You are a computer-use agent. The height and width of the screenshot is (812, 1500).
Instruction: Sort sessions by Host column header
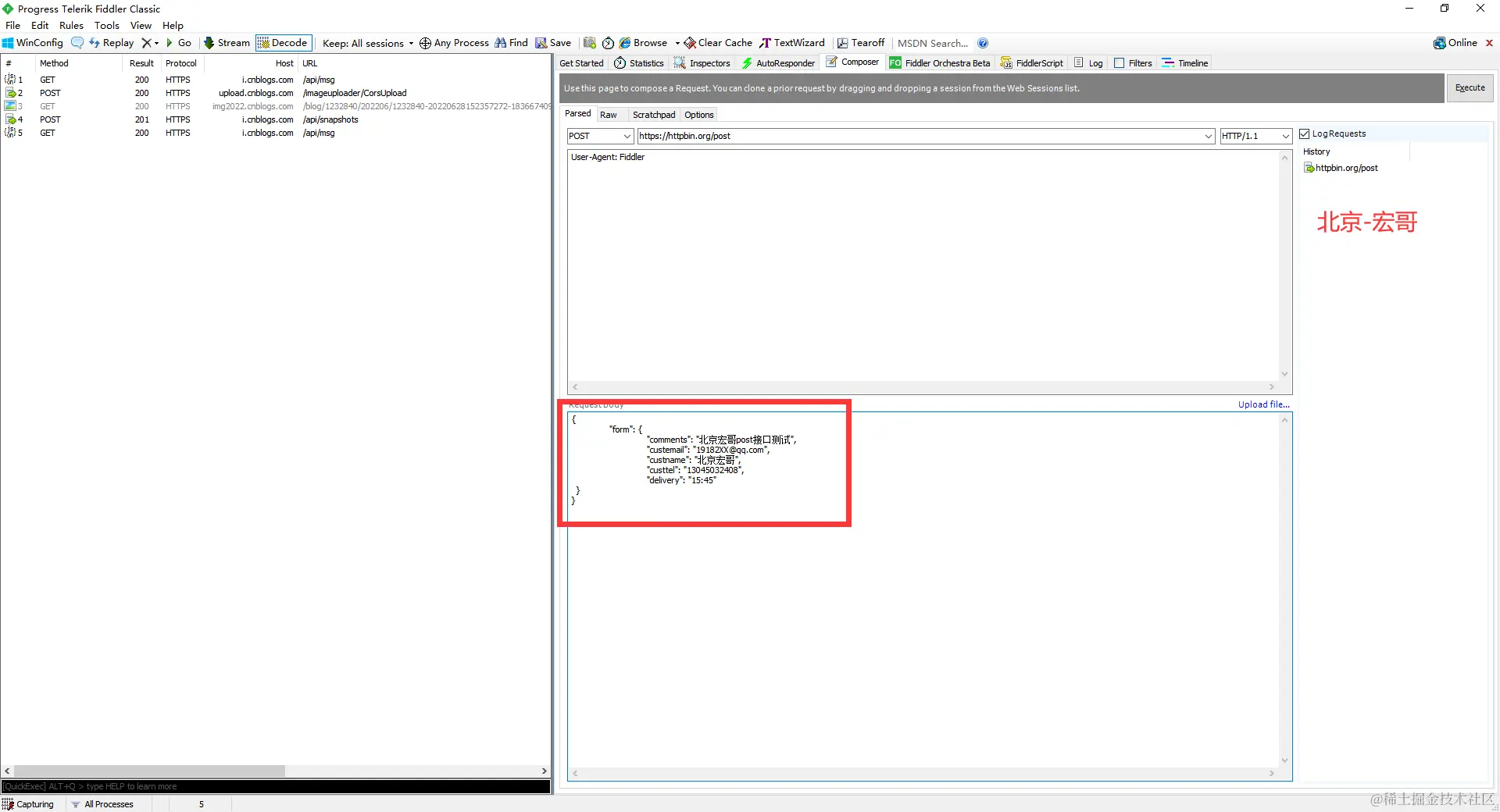click(250, 63)
